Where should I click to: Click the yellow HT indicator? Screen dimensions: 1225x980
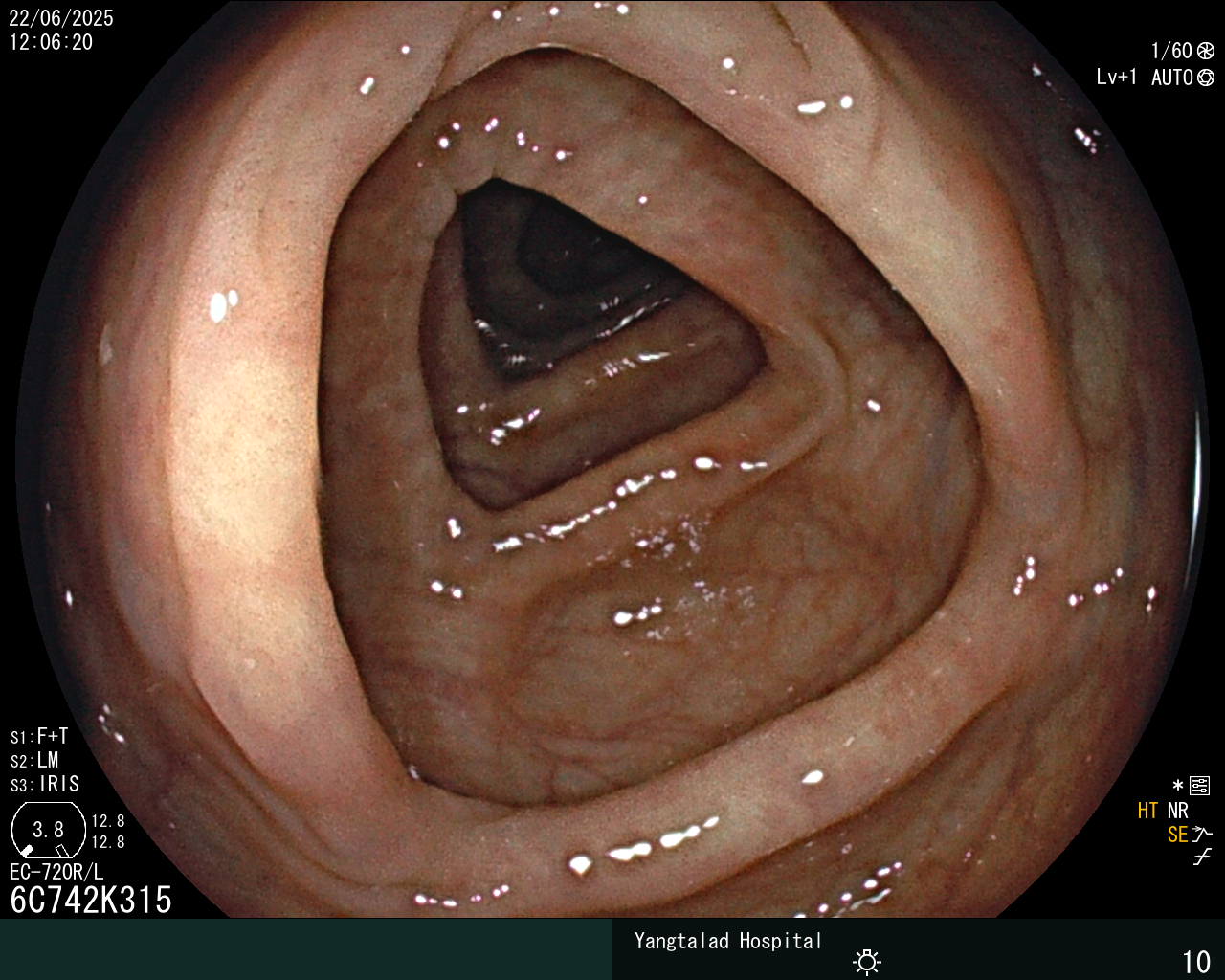tap(1147, 811)
